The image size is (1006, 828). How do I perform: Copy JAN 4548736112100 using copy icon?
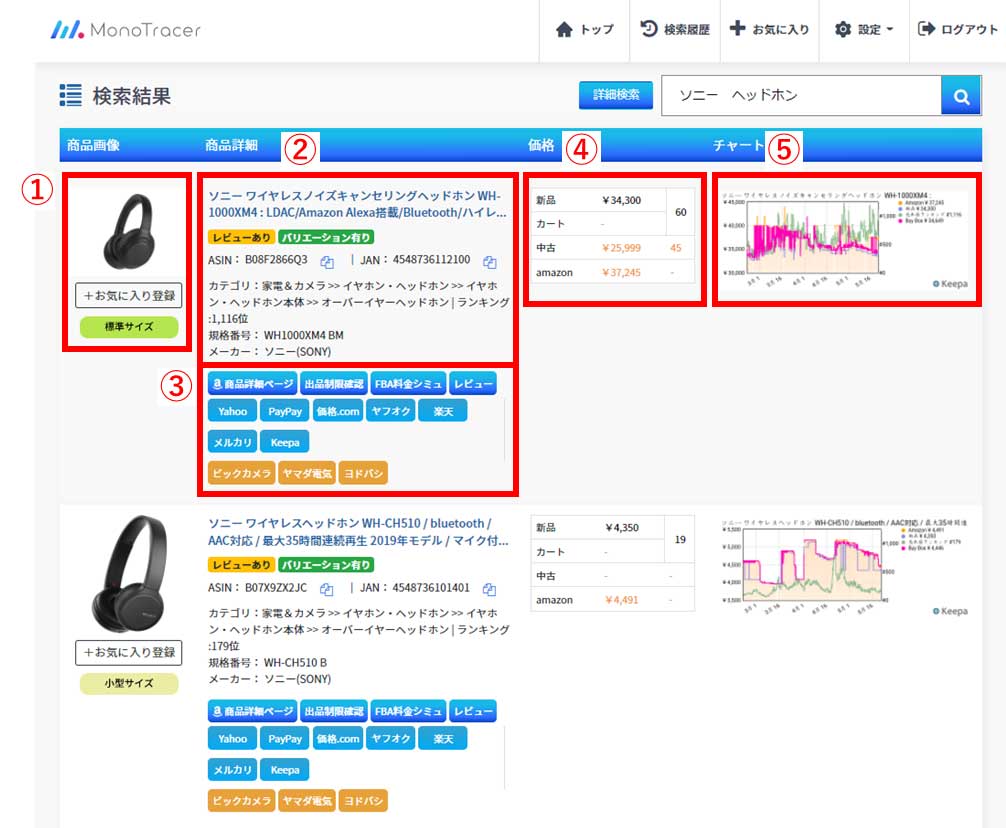click(490, 262)
